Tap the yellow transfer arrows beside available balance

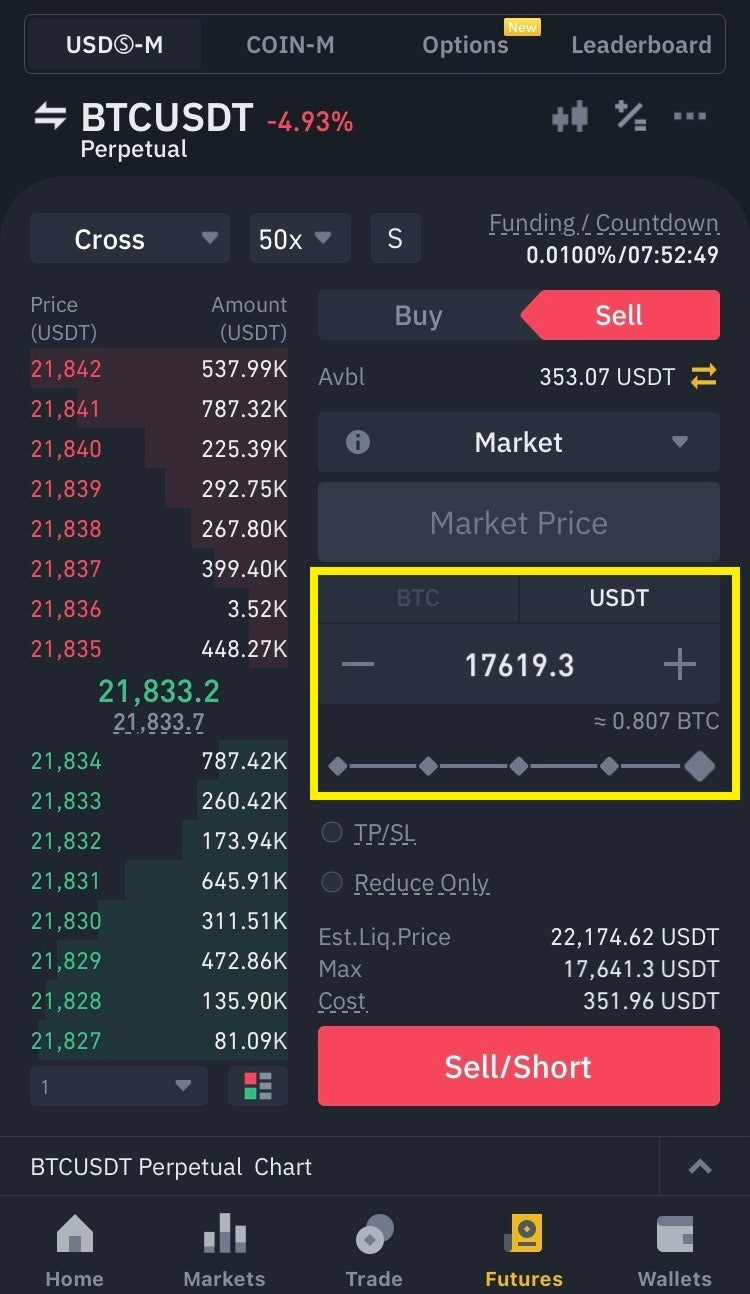pyautogui.click(x=703, y=377)
